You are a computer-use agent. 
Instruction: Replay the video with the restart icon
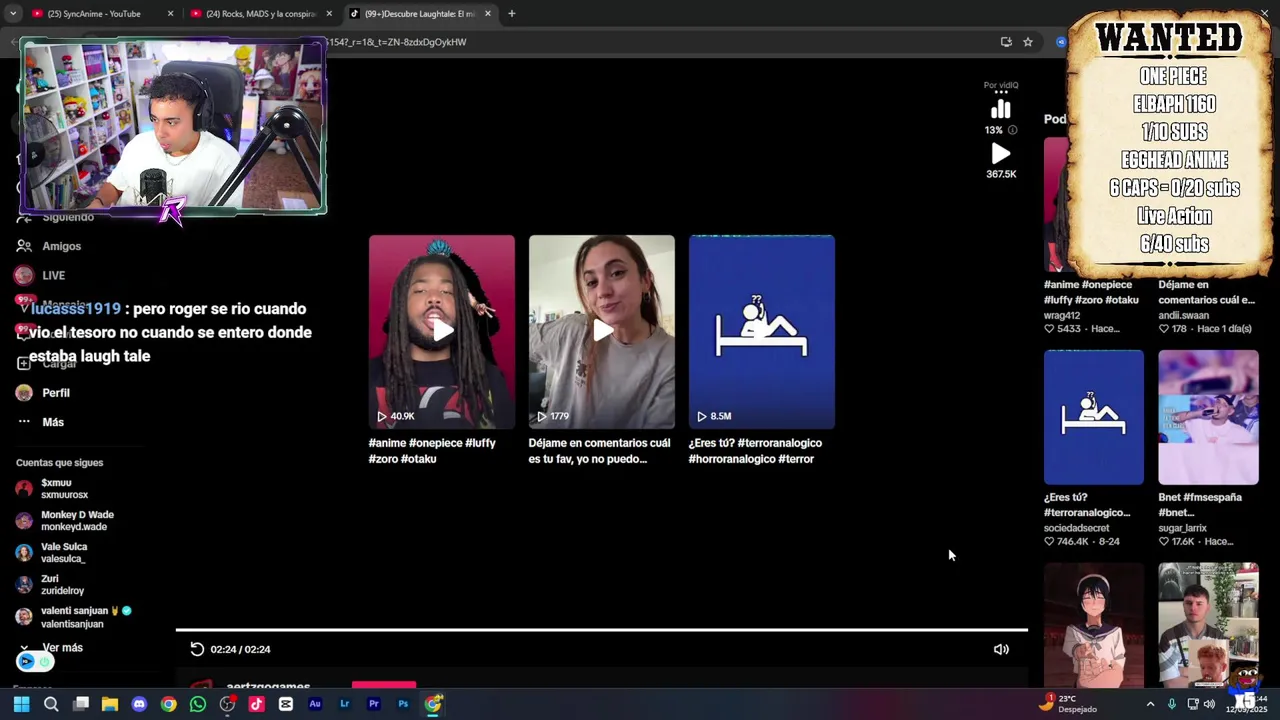[x=197, y=649]
